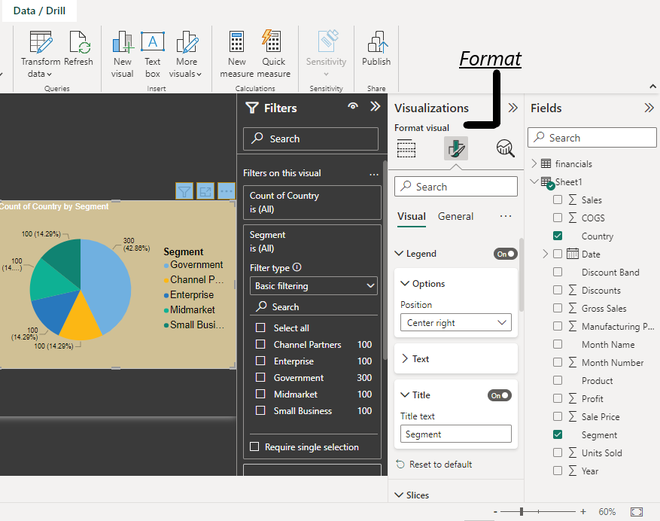Adjust the zoom slider handle
Viewport: 660px width, 521px height.
tap(522, 512)
